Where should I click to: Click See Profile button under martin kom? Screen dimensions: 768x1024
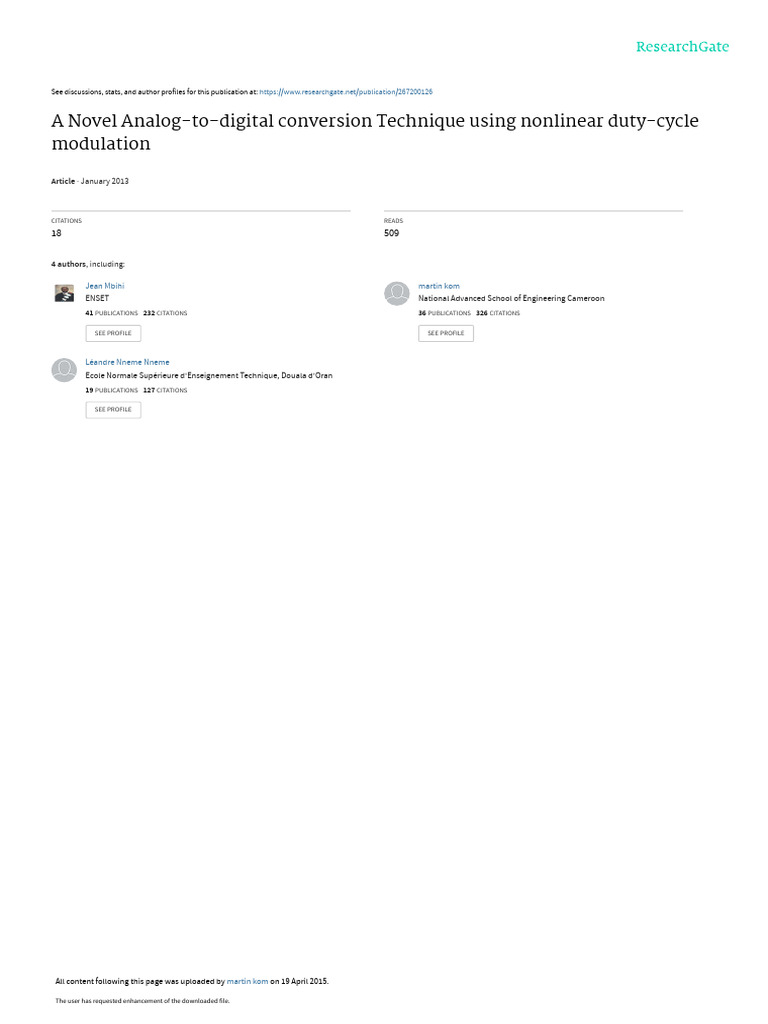(x=446, y=333)
